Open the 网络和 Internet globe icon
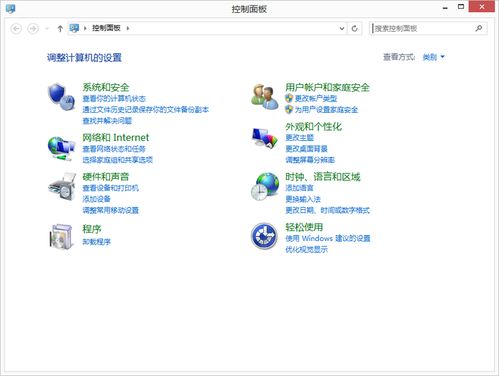 point(61,148)
